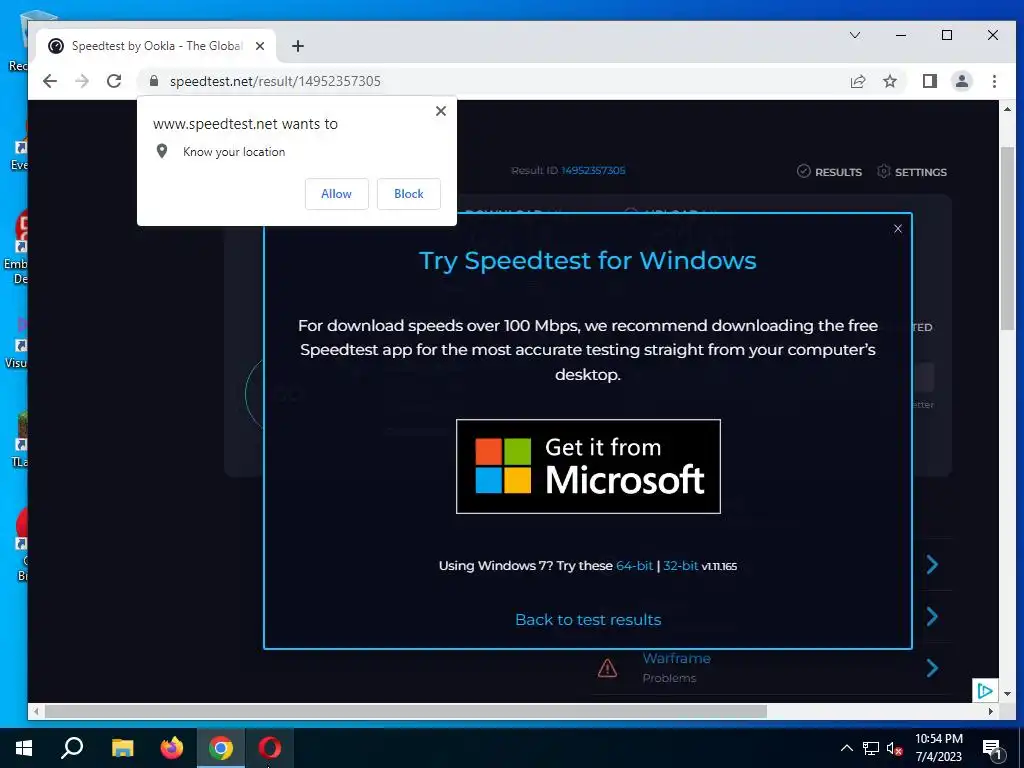Open File Explorer from taskbar
Image resolution: width=1024 pixels, height=768 pixels.
[122, 748]
